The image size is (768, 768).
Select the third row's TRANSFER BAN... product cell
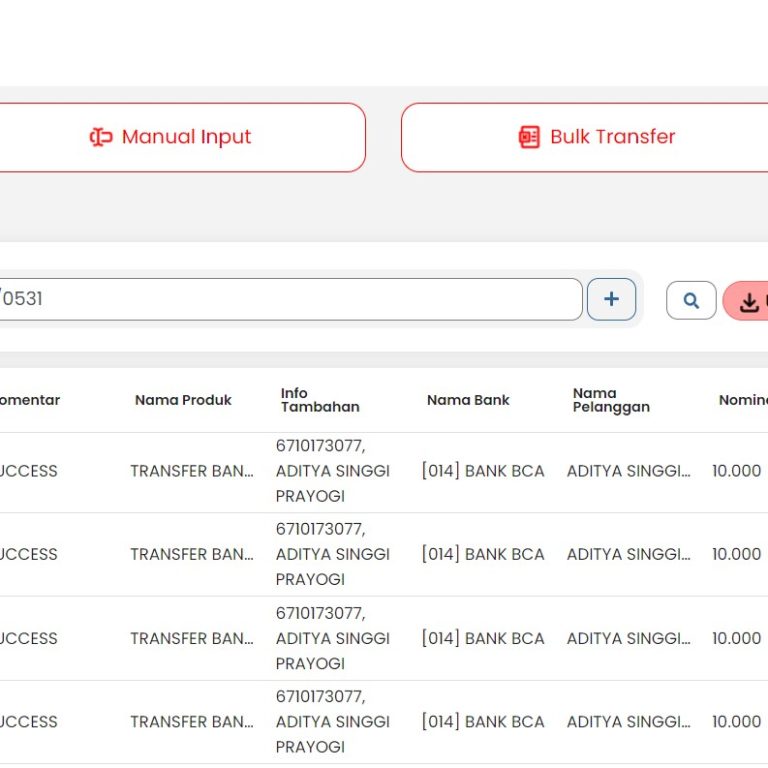tap(191, 638)
